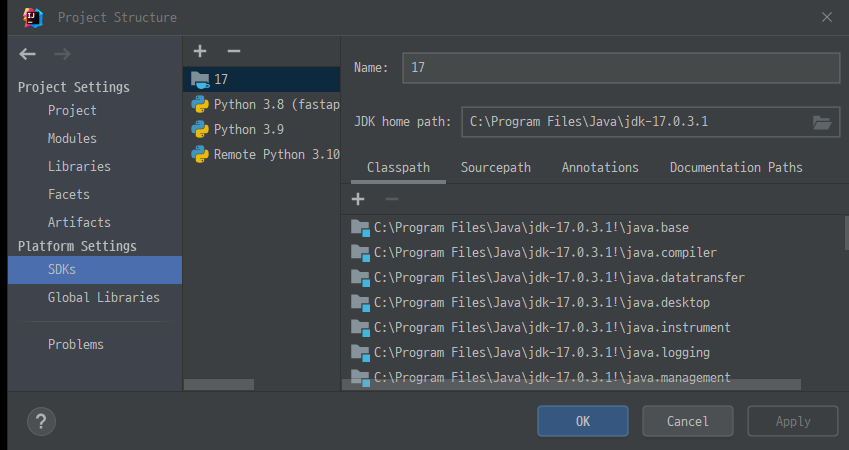Select the java.instrument classpath path text
This screenshot has height=450, width=849.
pyautogui.click(x=552, y=328)
